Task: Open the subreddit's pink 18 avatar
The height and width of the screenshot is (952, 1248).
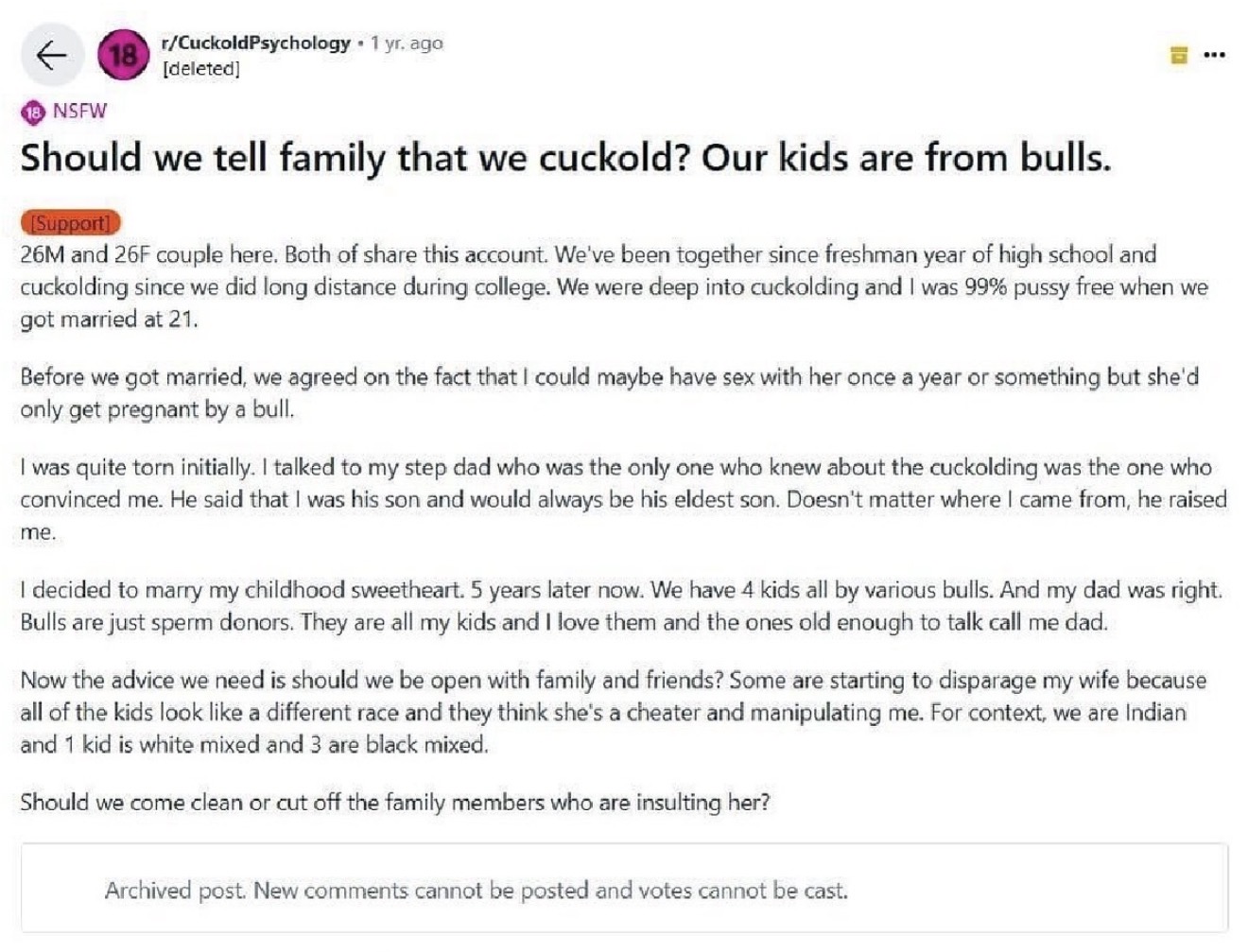Action: click(123, 55)
